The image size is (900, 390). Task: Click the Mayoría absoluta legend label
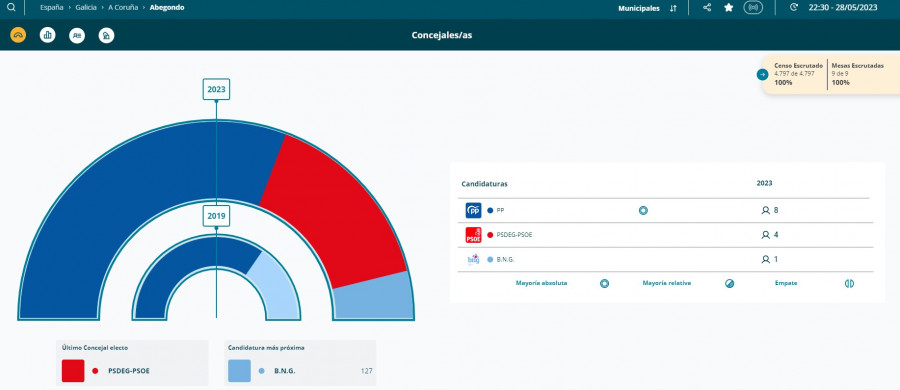pyautogui.click(x=541, y=283)
